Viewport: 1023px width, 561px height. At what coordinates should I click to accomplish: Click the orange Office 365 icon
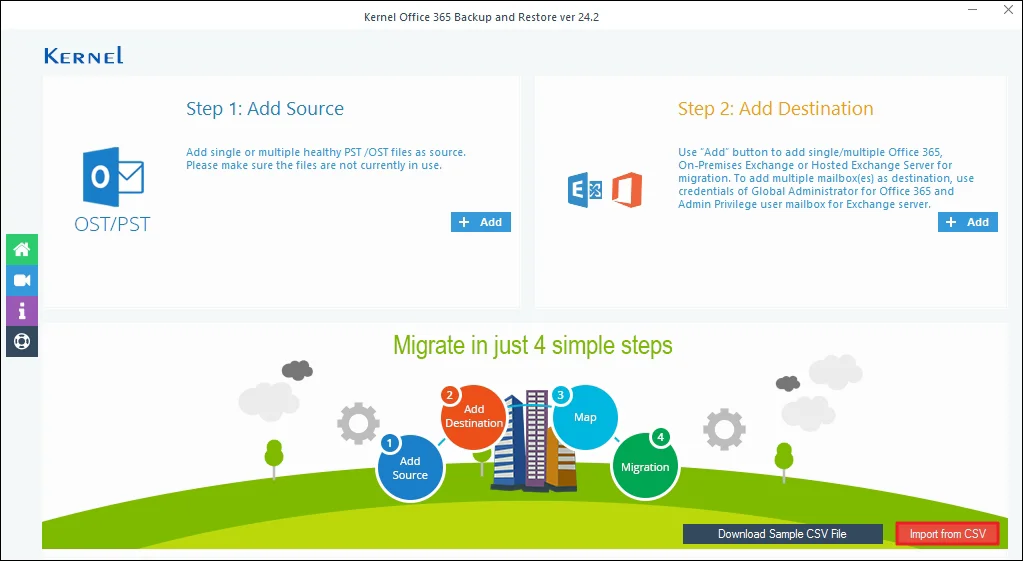click(627, 190)
